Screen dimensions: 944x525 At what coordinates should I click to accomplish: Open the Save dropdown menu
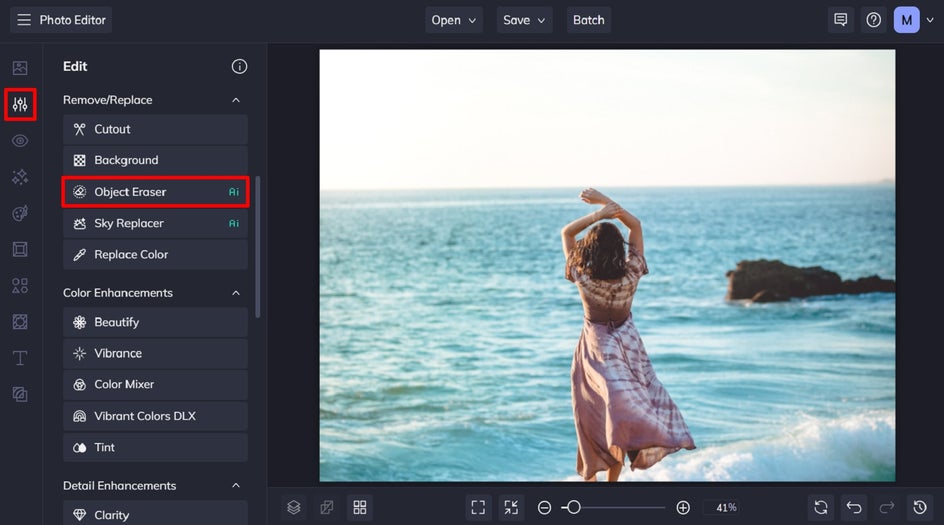coord(524,20)
